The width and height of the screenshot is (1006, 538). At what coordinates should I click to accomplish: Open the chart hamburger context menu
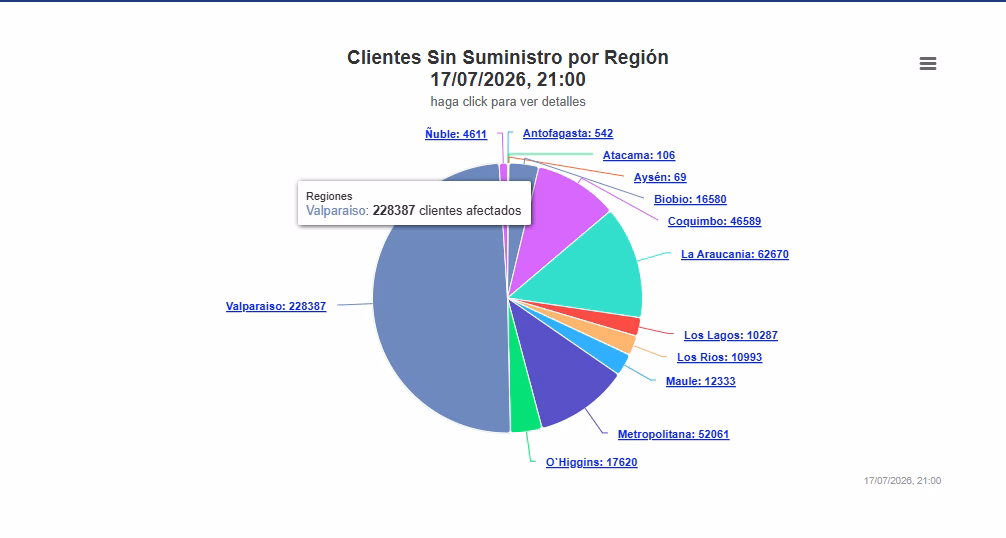click(928, 63)
